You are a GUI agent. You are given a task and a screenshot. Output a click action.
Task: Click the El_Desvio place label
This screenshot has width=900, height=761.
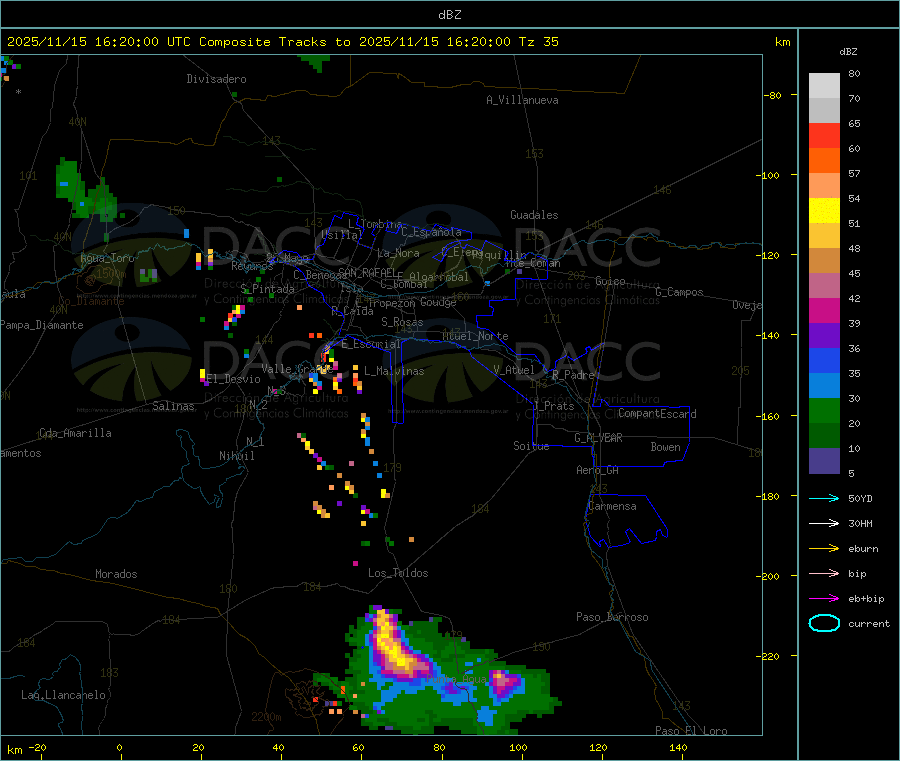234,379
